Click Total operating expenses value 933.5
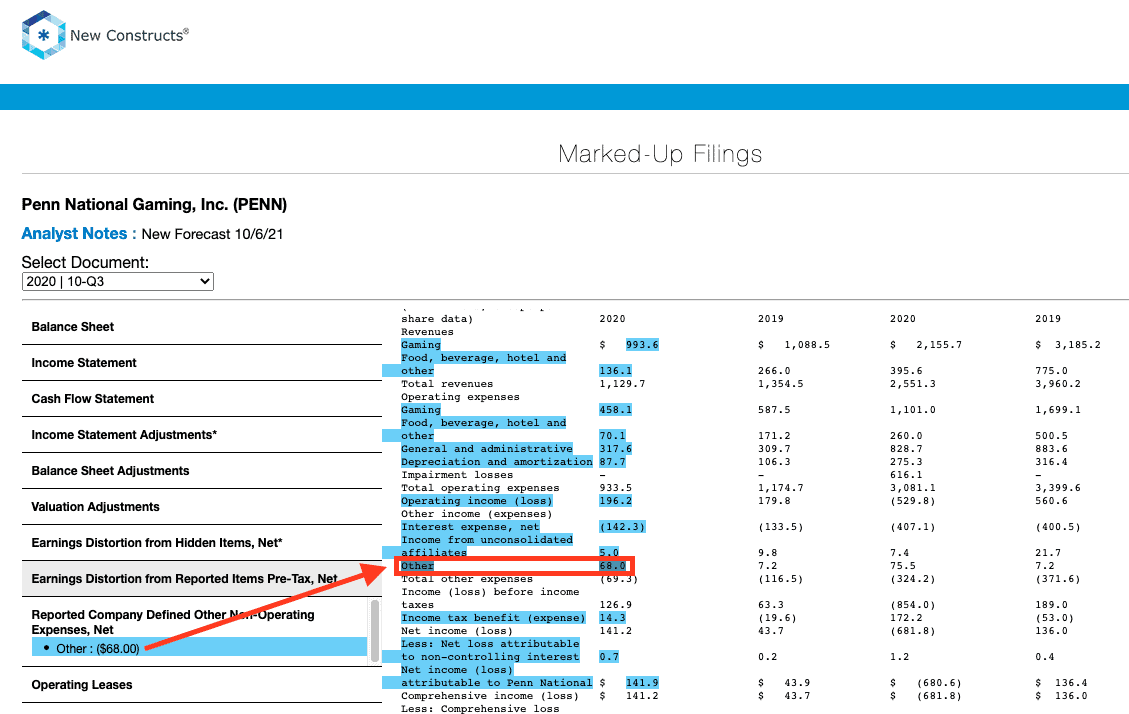Screen dimensions: 1129x714 pyautogui.click(x=616, y=487)
